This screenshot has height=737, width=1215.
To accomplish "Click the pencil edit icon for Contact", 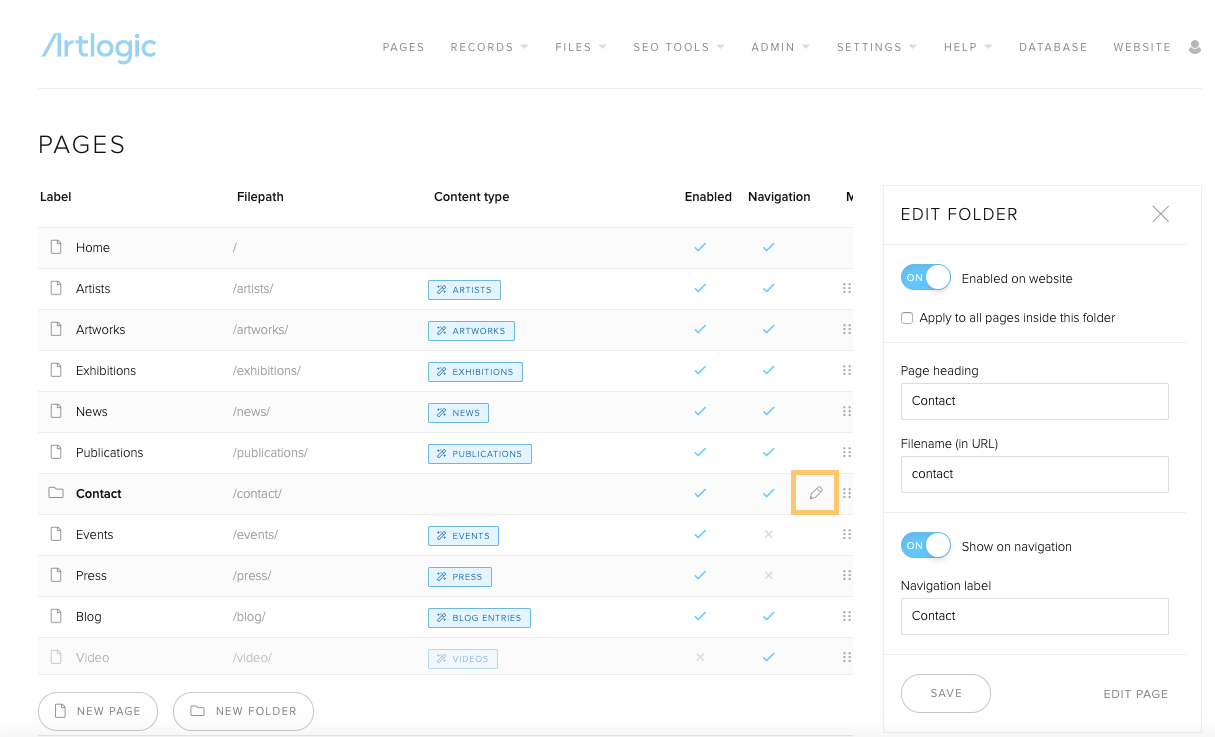I will [816, 493].
